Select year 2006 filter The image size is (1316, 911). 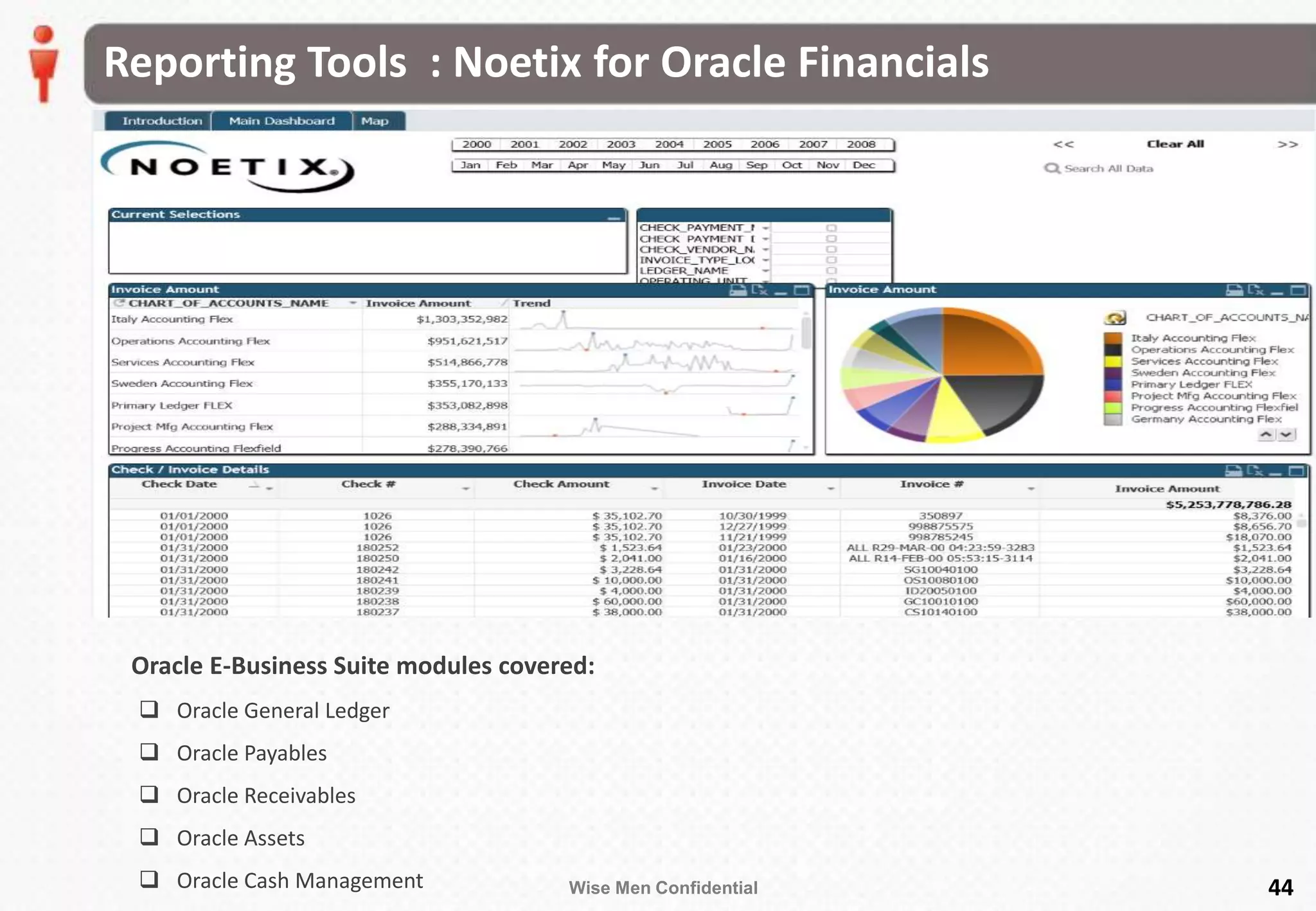click(765, 145)
